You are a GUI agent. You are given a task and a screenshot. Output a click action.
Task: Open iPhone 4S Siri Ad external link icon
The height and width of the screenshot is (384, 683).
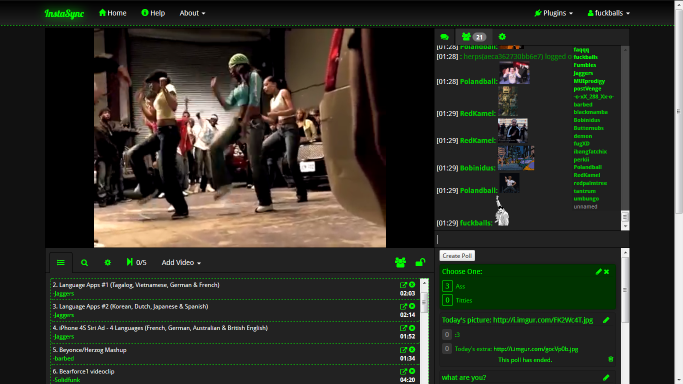click(403, 328)
